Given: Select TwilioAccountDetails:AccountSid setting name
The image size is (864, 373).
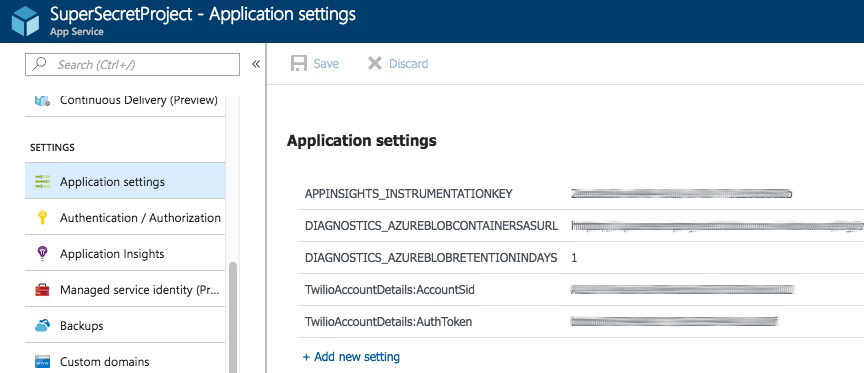Looking at the screenshot, I should coord(390,290).
